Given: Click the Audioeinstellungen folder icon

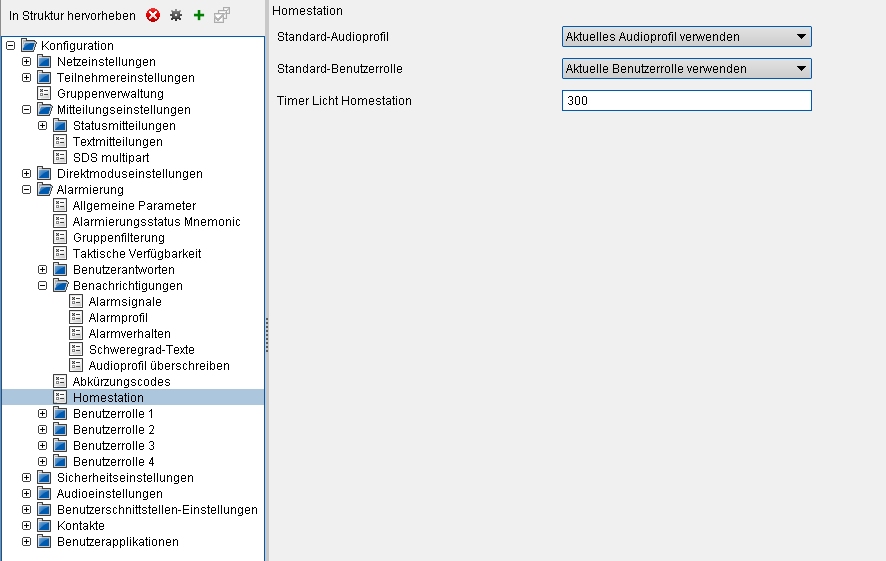Looking at the screenshot, I should (44, 494).
